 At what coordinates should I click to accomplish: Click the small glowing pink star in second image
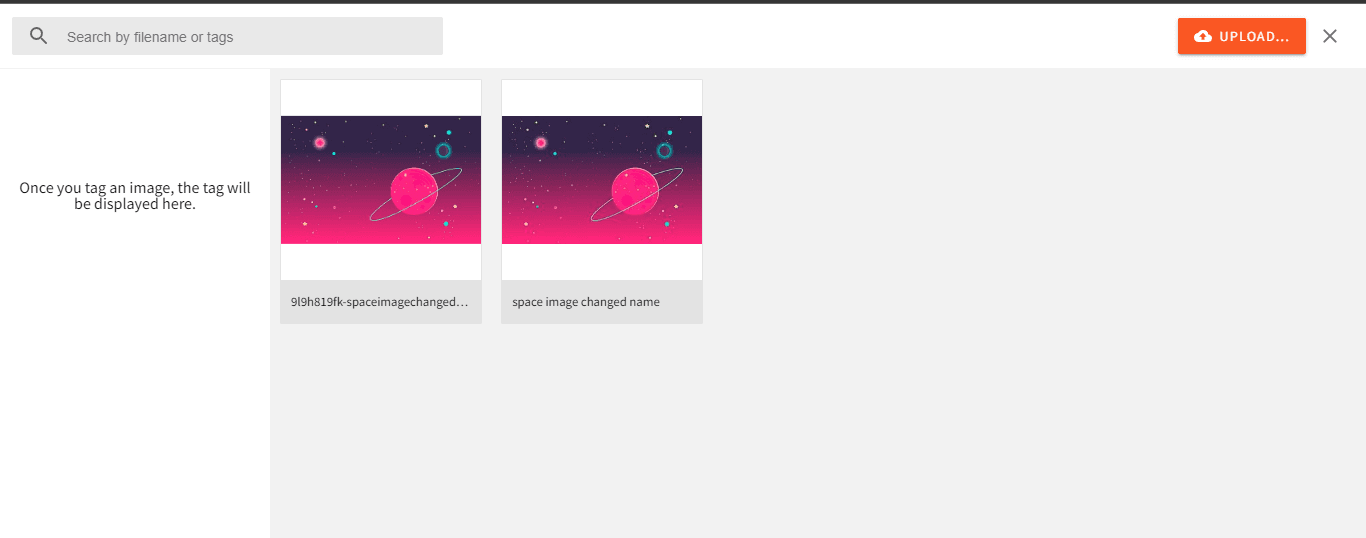click(x=541, y=143)
